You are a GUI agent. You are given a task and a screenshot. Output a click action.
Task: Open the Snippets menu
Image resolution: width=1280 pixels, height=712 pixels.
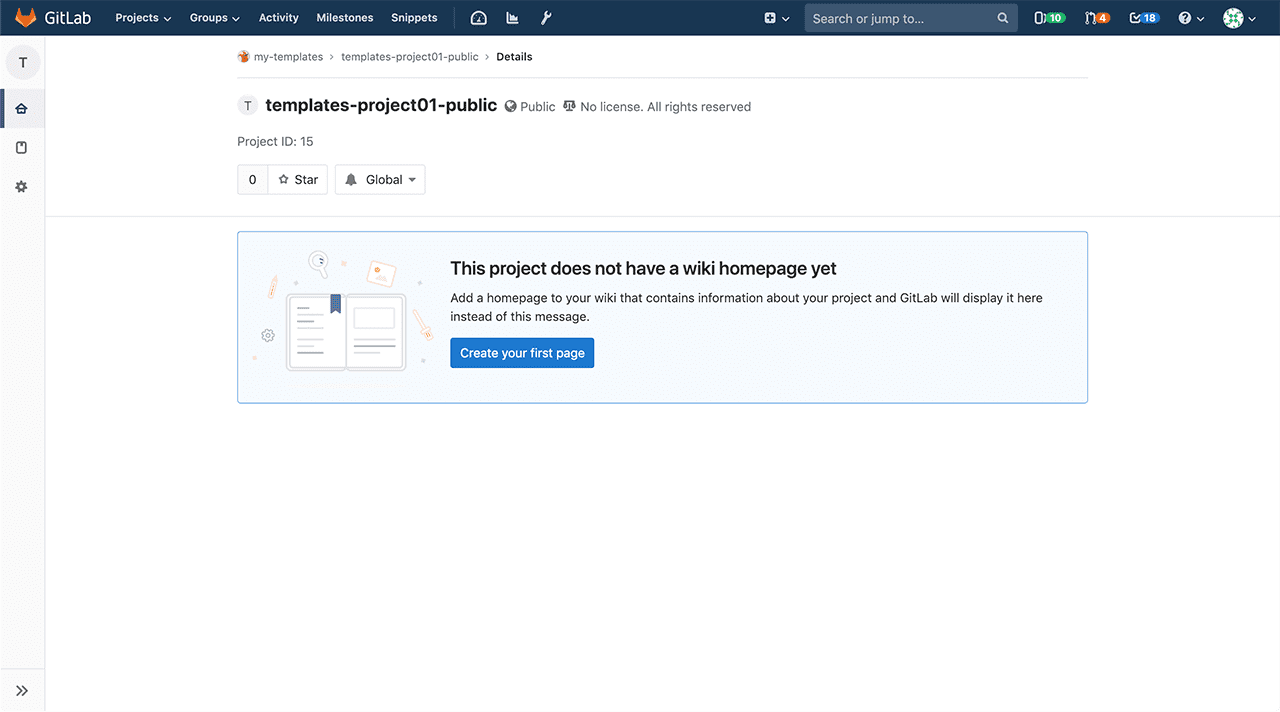tap(414, 17)
